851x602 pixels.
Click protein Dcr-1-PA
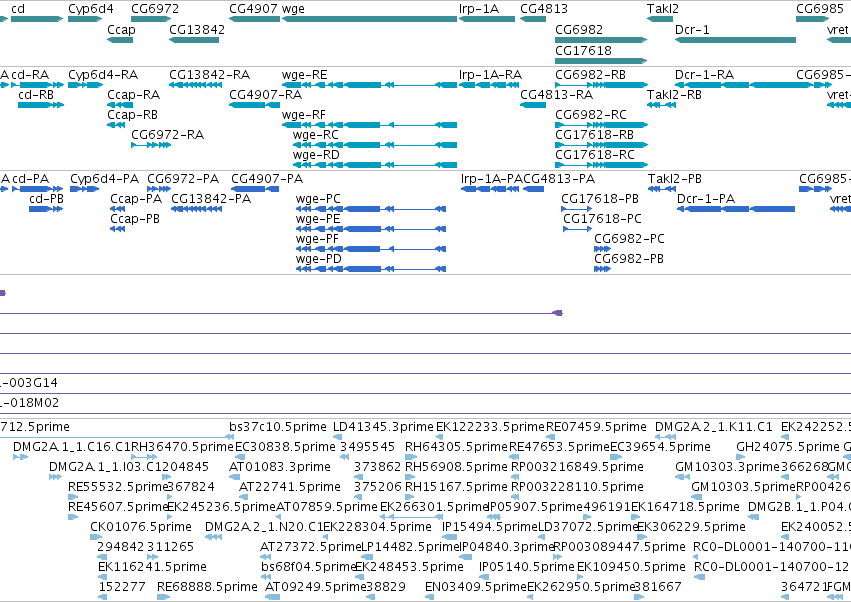pyautogui.click(x=736, y=209)
